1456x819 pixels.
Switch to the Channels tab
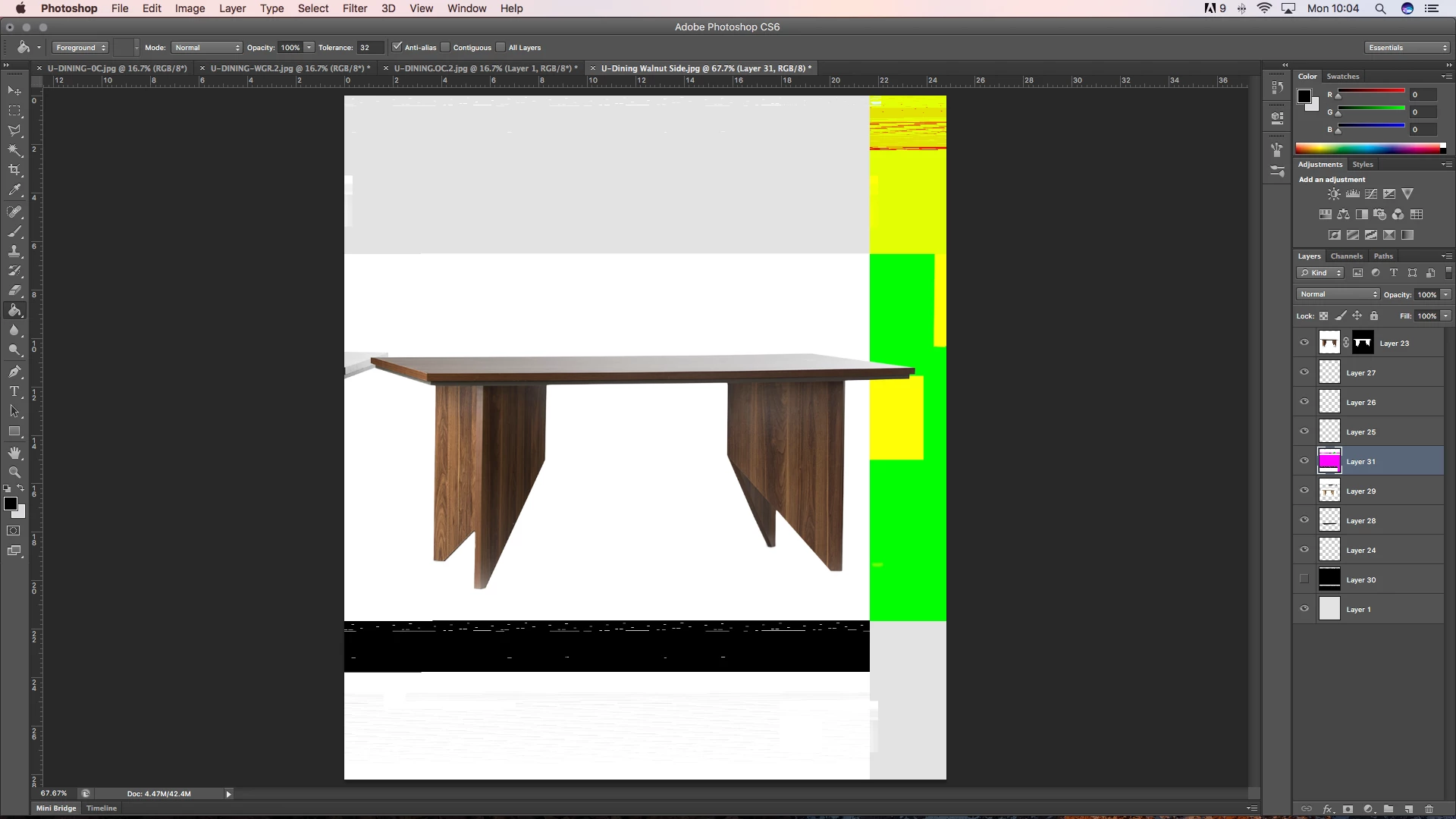point(1346,256)
